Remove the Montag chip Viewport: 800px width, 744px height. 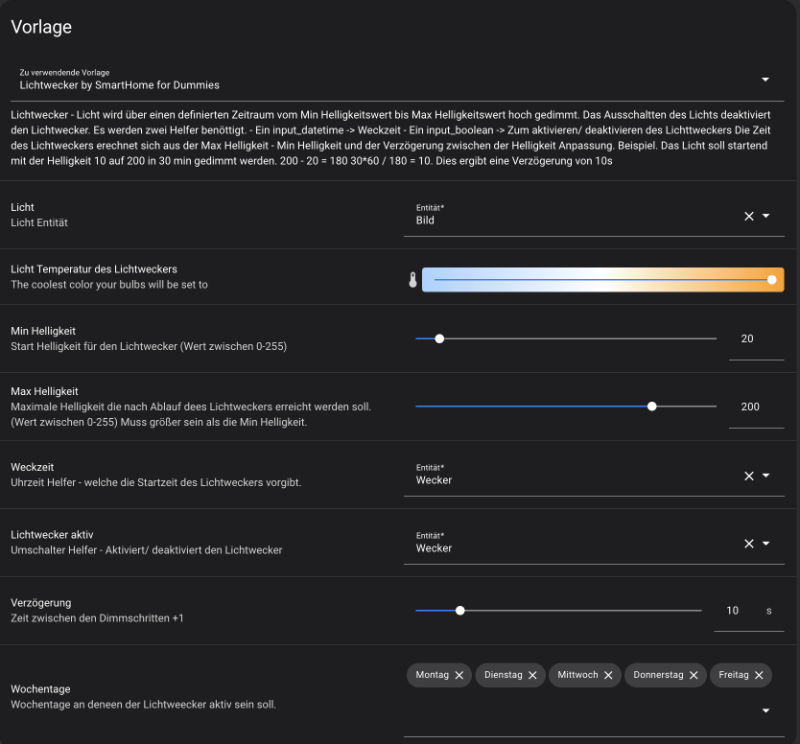tap(459, 676)
